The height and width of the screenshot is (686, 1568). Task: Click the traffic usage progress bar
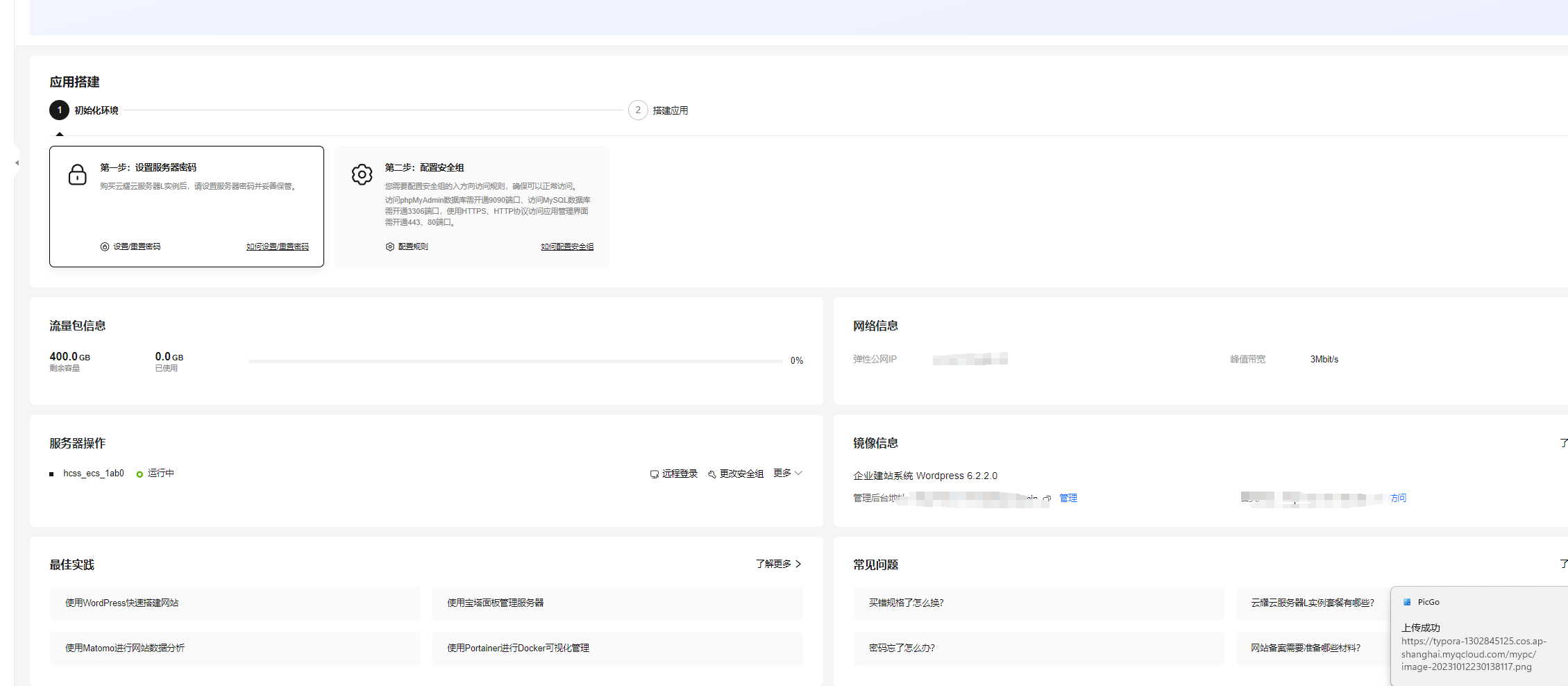(515, 361)
